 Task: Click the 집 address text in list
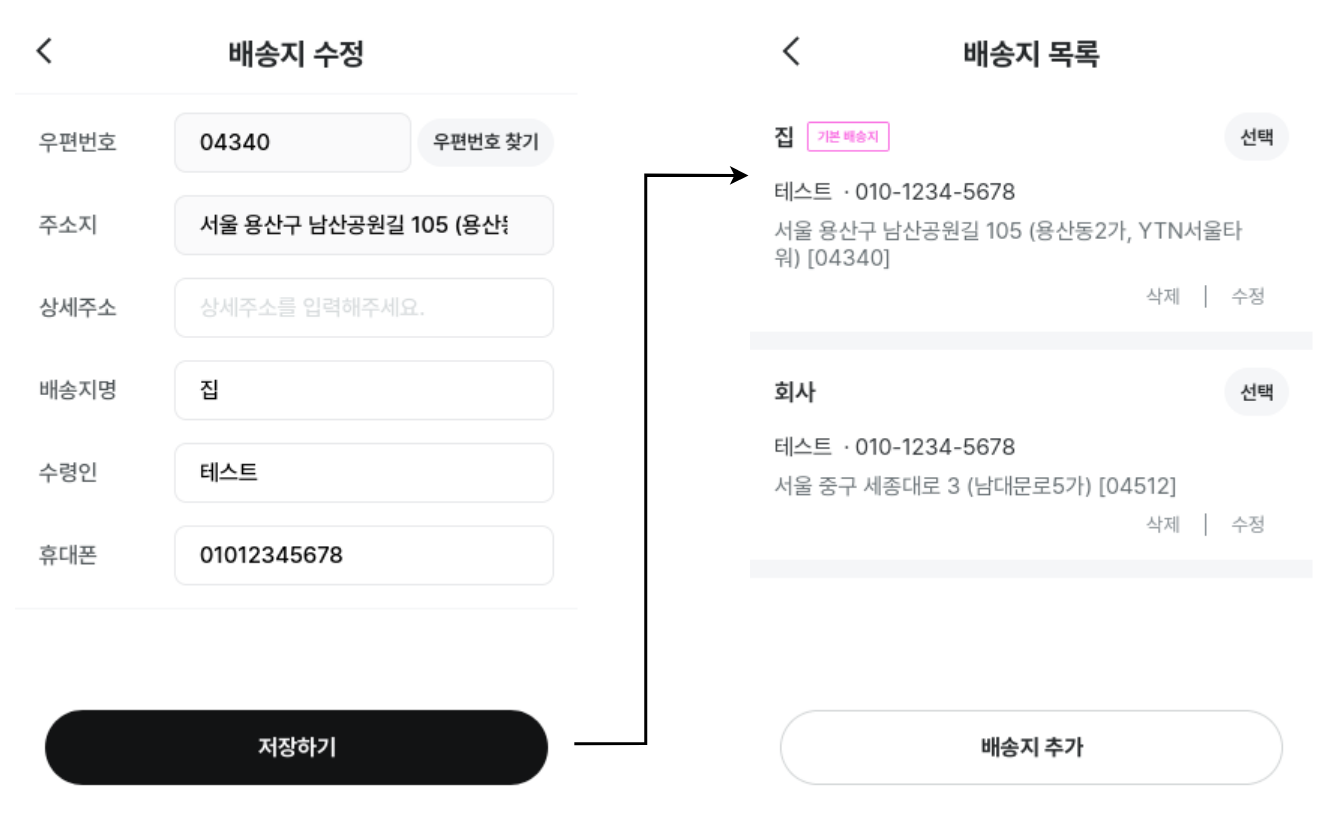click(1008, 245)
